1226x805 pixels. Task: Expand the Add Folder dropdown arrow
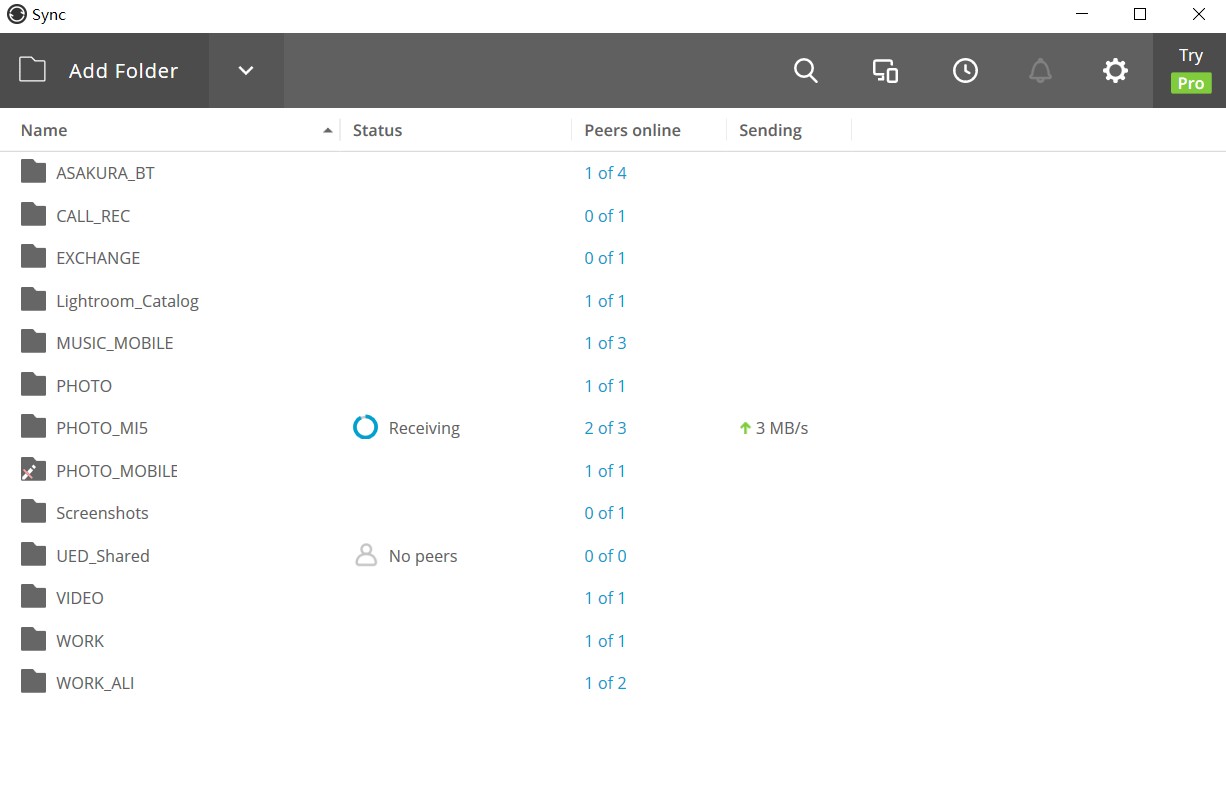click(x=246, y=71)
